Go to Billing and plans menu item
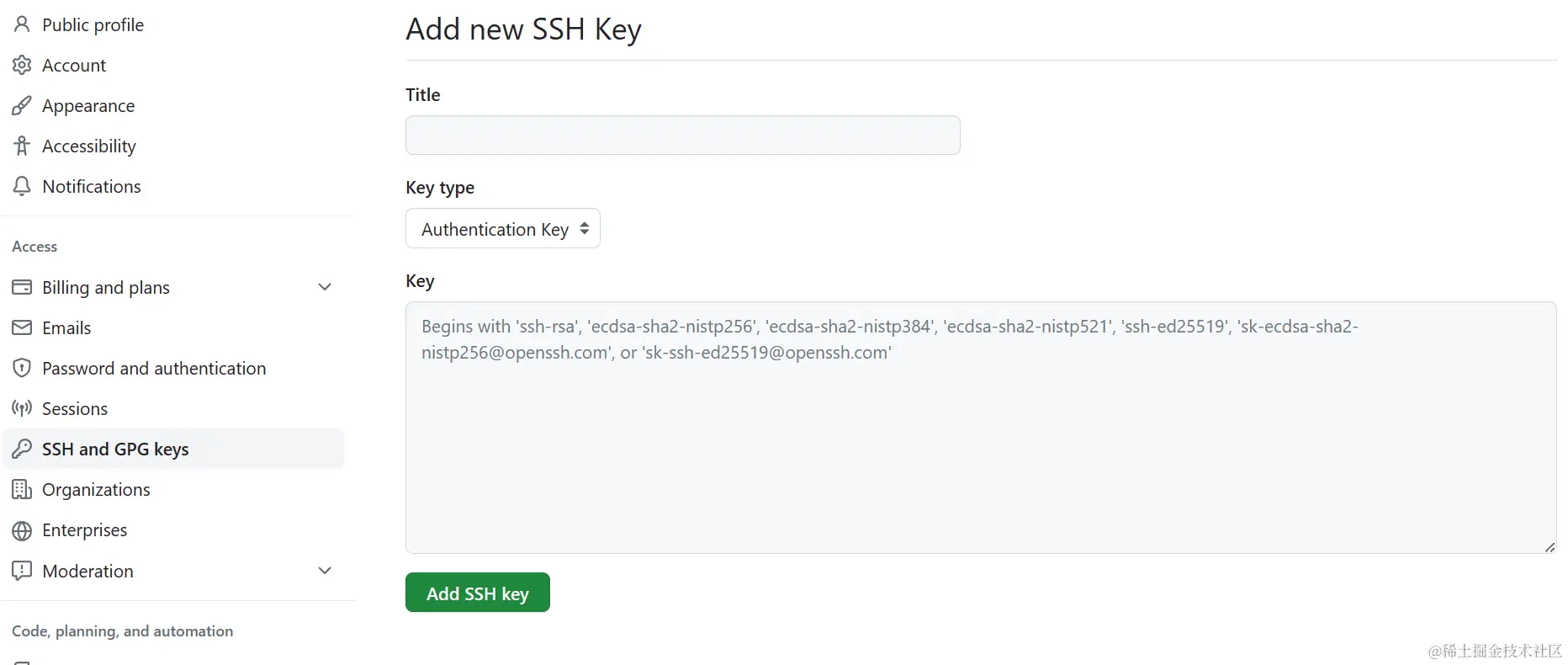Screen dimensions: 1568x665 [x=106, y=288]
